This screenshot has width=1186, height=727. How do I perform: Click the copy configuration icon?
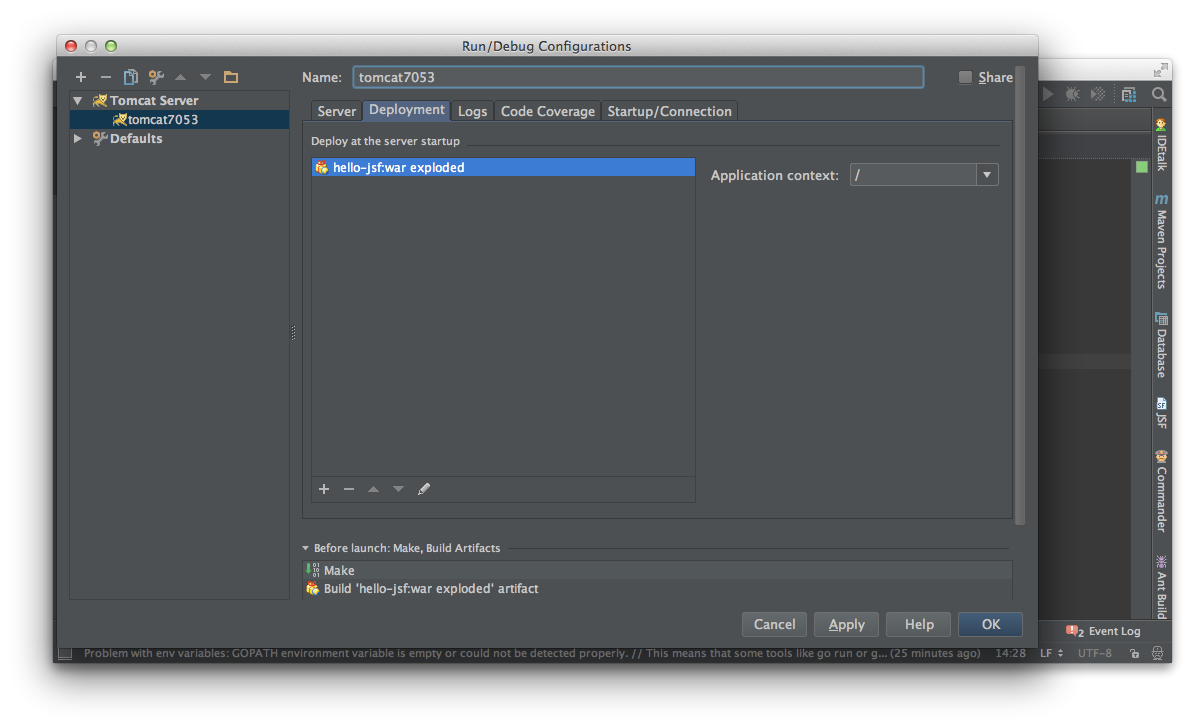pos(130,77)
